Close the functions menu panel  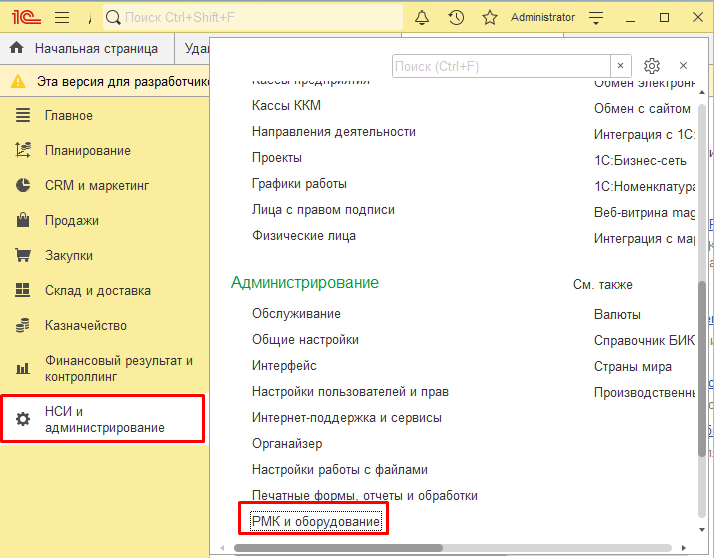pyautogui.click(x=683, y=66)
